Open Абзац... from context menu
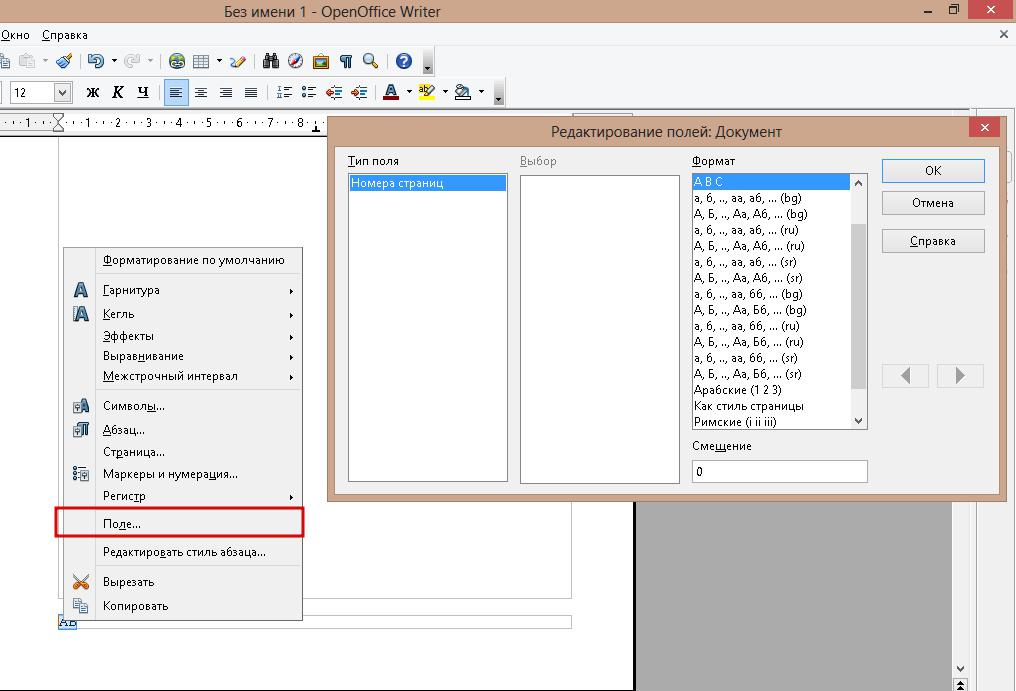Image resolution: width=1016 pixels, height=691 pixels. click(x=193, y=430)
